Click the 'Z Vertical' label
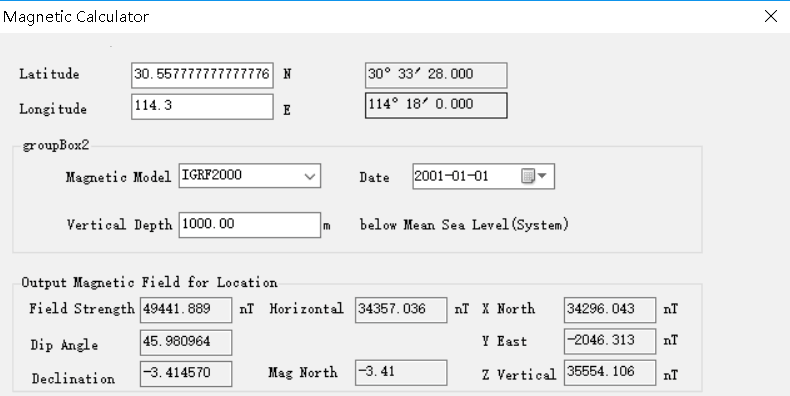 pos(519,374)
